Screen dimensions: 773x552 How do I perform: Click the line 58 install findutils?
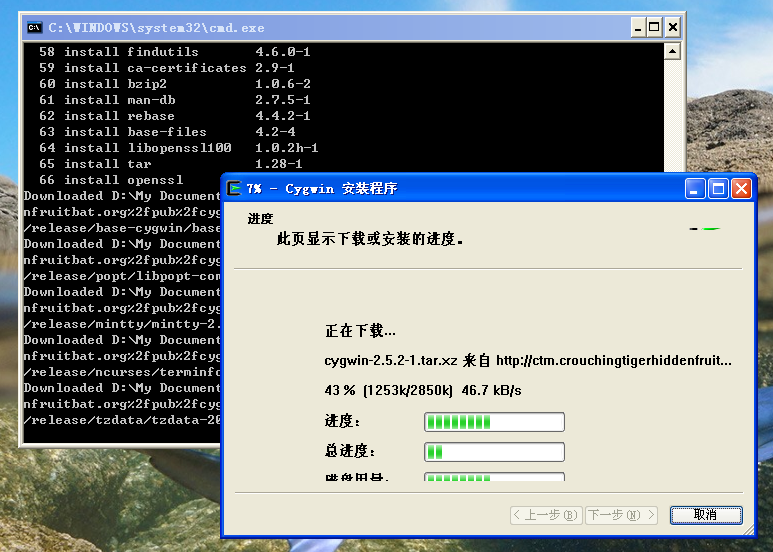[175, 51]
